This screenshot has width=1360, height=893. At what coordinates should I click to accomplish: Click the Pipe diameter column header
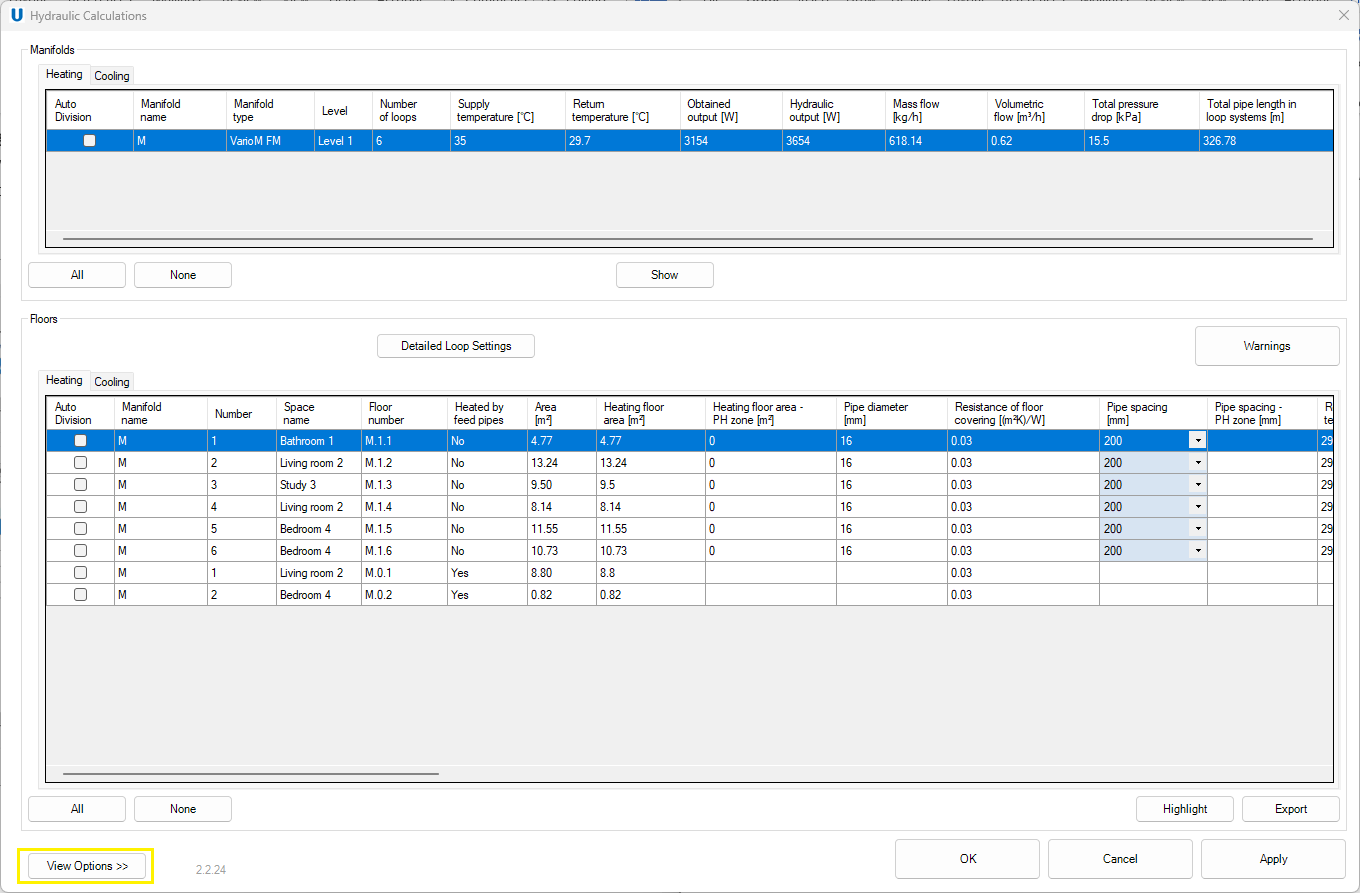pyautogui.click(x=892, y=413)
